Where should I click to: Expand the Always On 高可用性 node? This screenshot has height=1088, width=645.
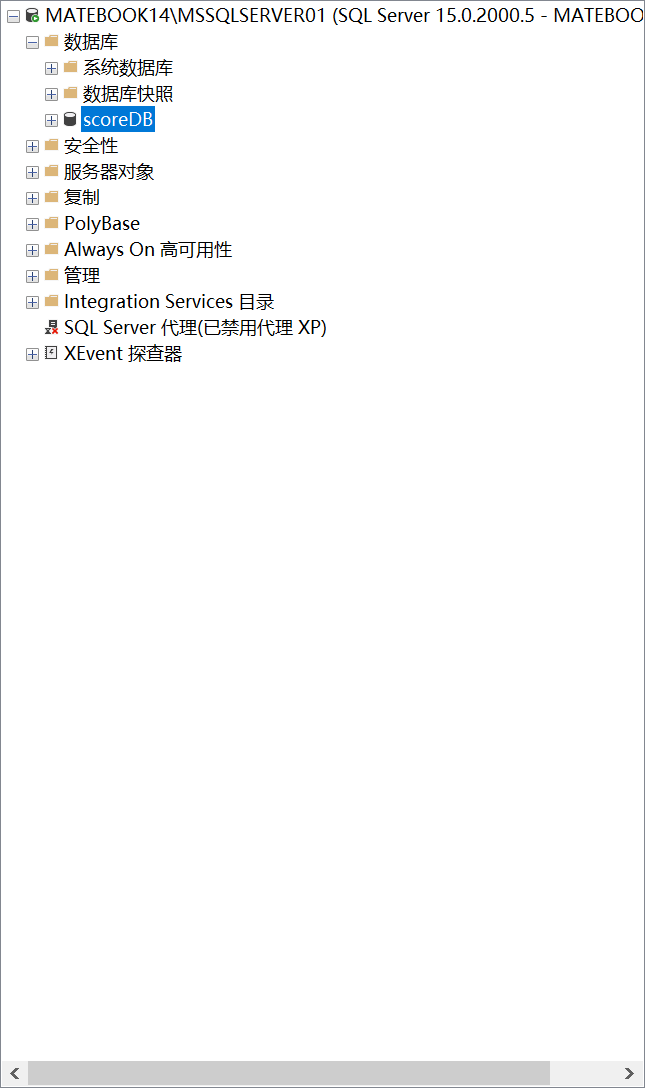tap(32, 250)
